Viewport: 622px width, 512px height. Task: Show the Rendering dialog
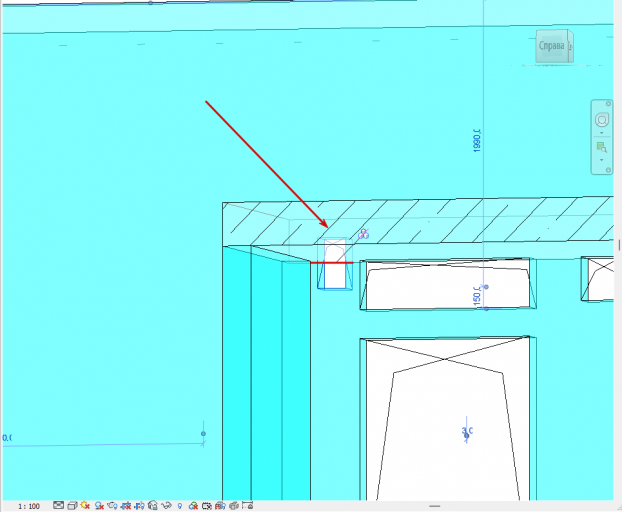[112, 506]
